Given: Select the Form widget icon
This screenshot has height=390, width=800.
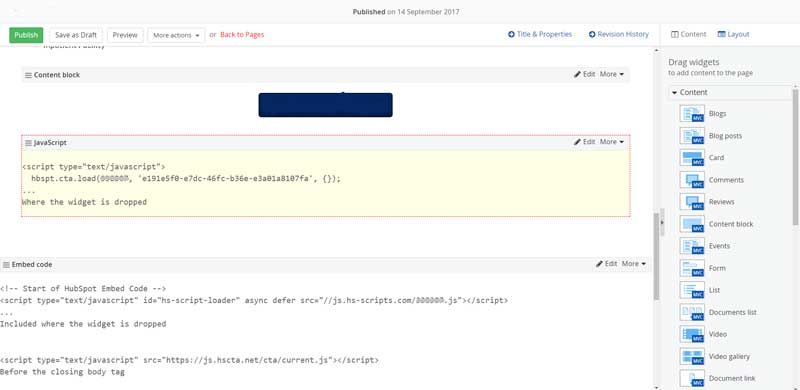Looking at the screenshot, I should tap(692, 268).
